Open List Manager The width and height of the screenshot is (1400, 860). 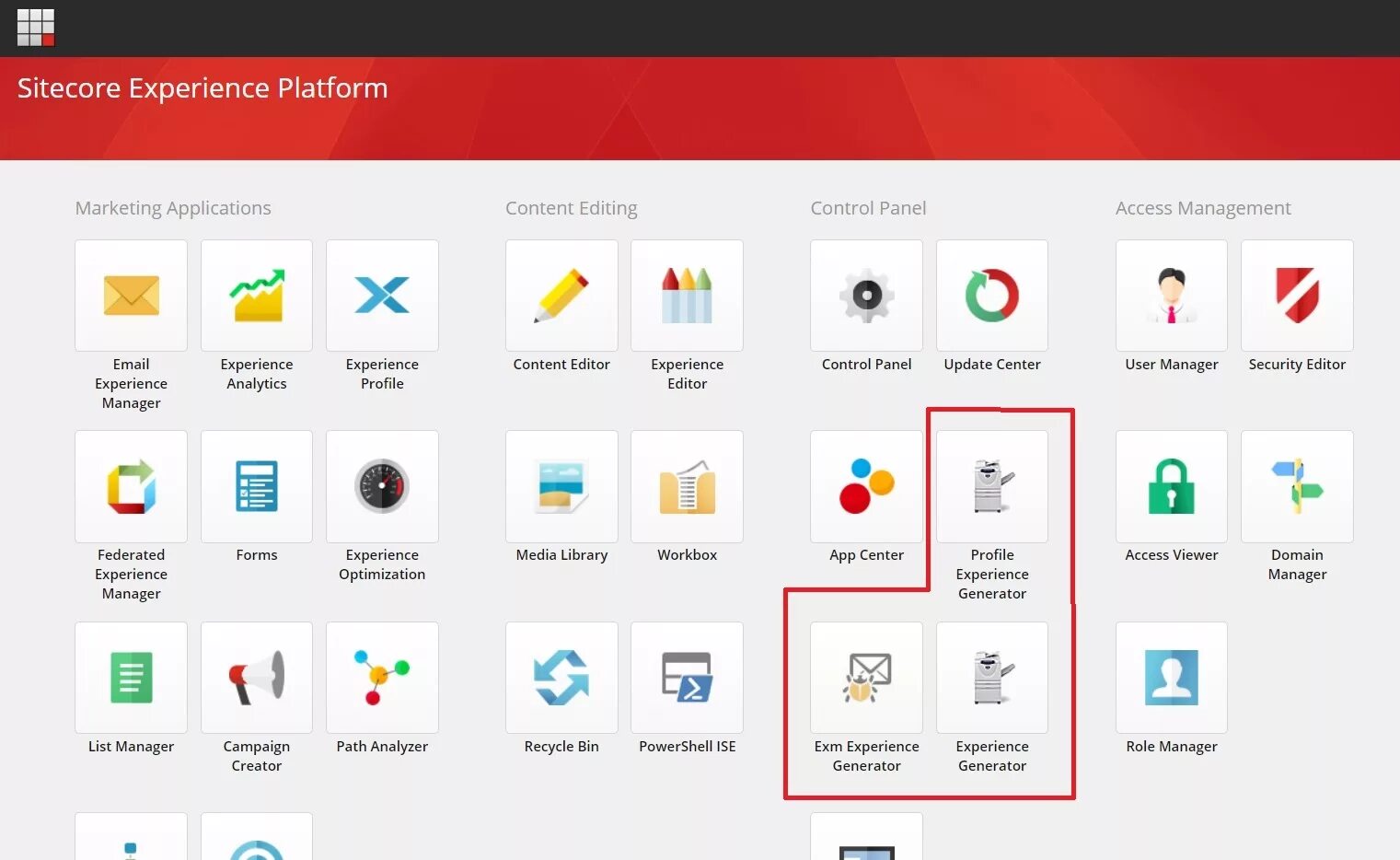click(x=131, y=678)
